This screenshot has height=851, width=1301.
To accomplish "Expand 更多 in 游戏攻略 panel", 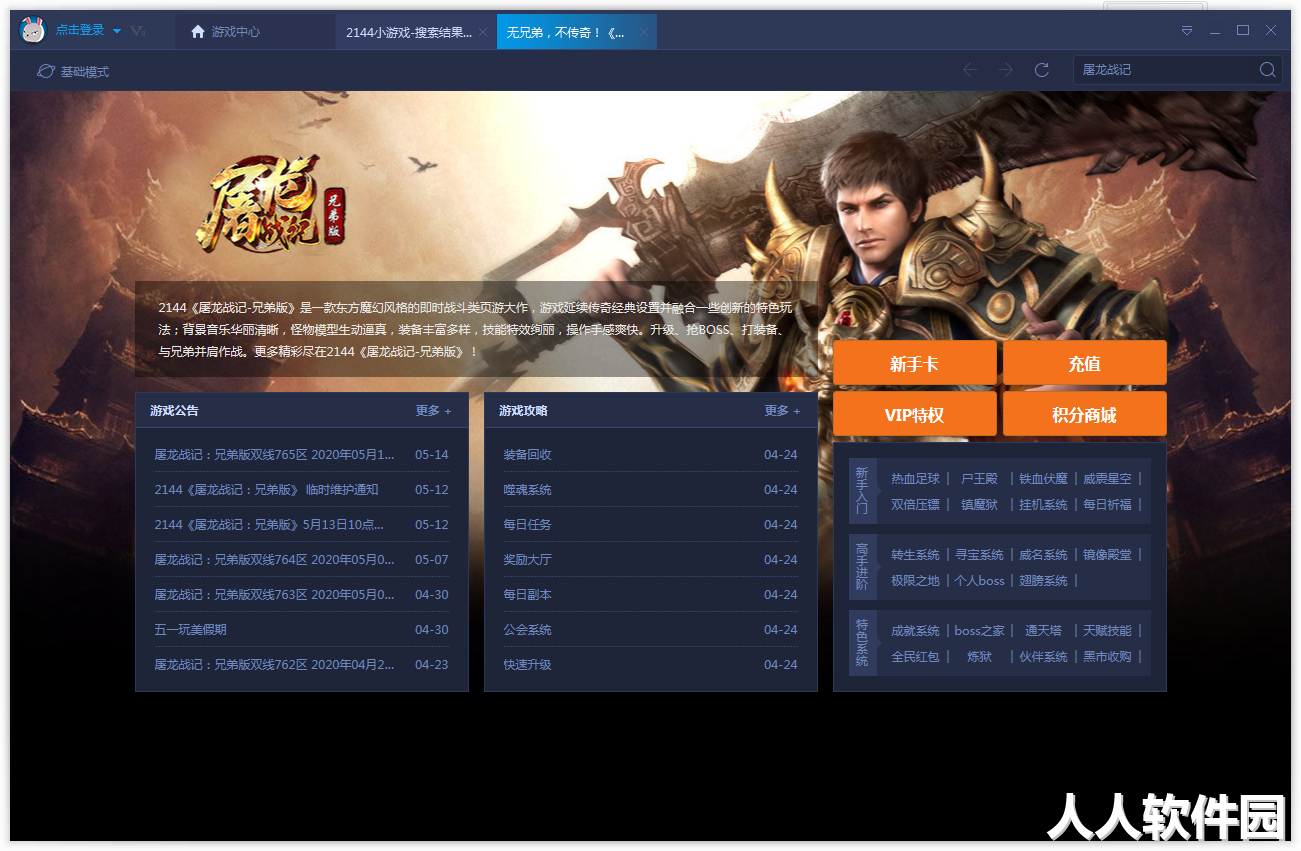I will [x=782, y=411].
